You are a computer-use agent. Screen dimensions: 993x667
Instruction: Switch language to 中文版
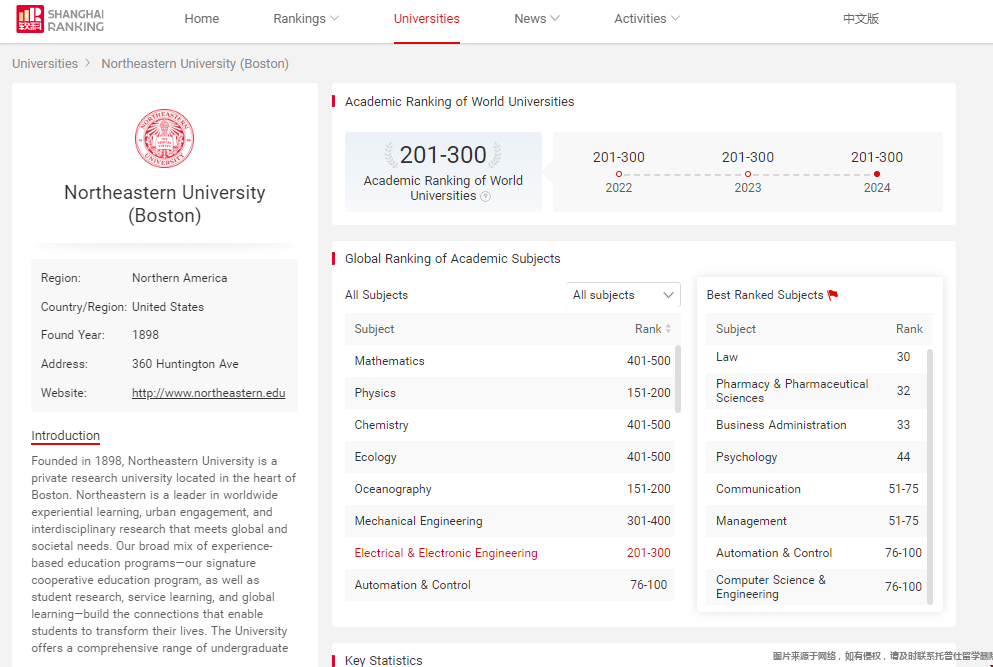point(861,19)
